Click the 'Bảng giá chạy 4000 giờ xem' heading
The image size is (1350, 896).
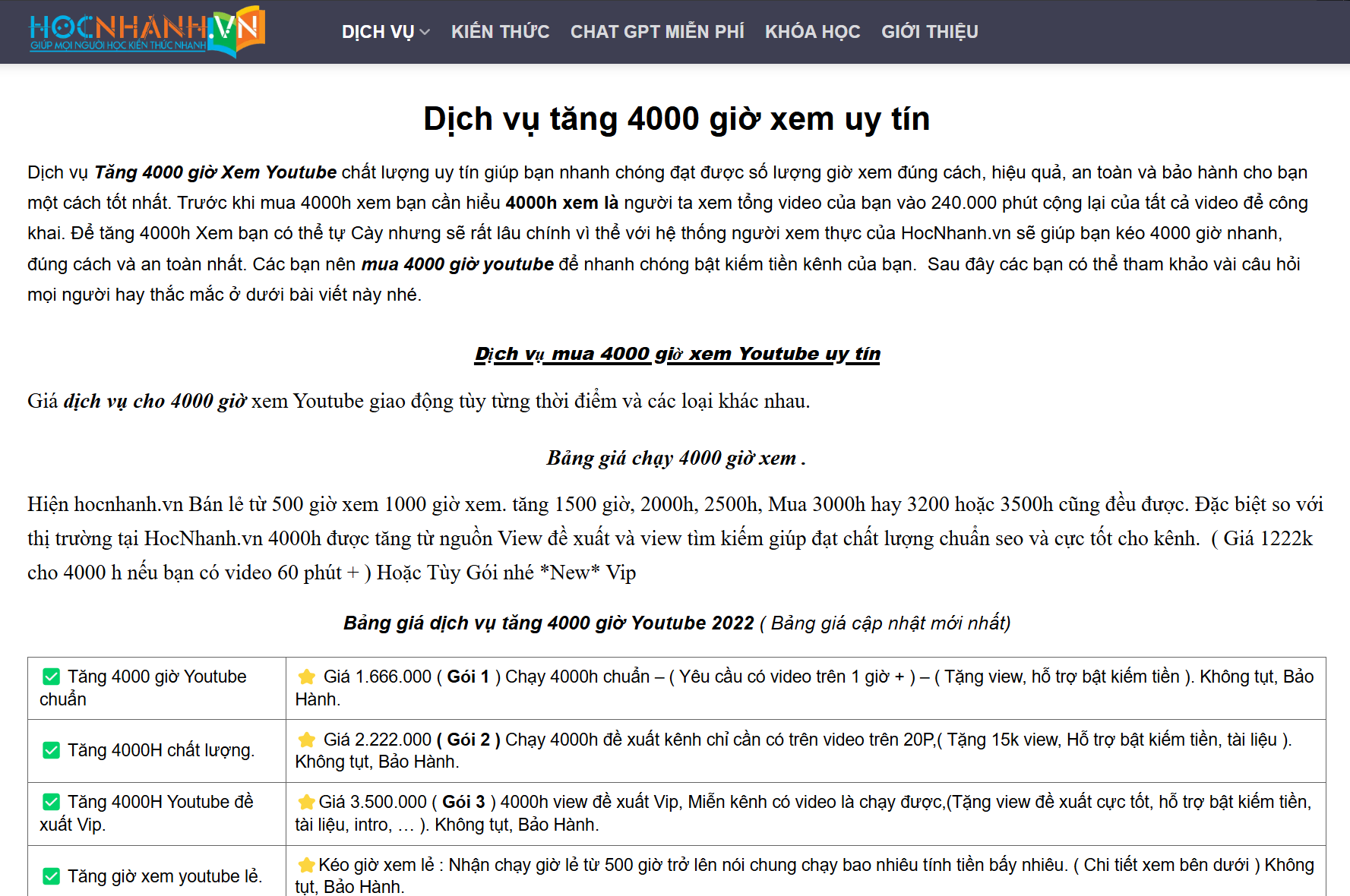(672, 458)
